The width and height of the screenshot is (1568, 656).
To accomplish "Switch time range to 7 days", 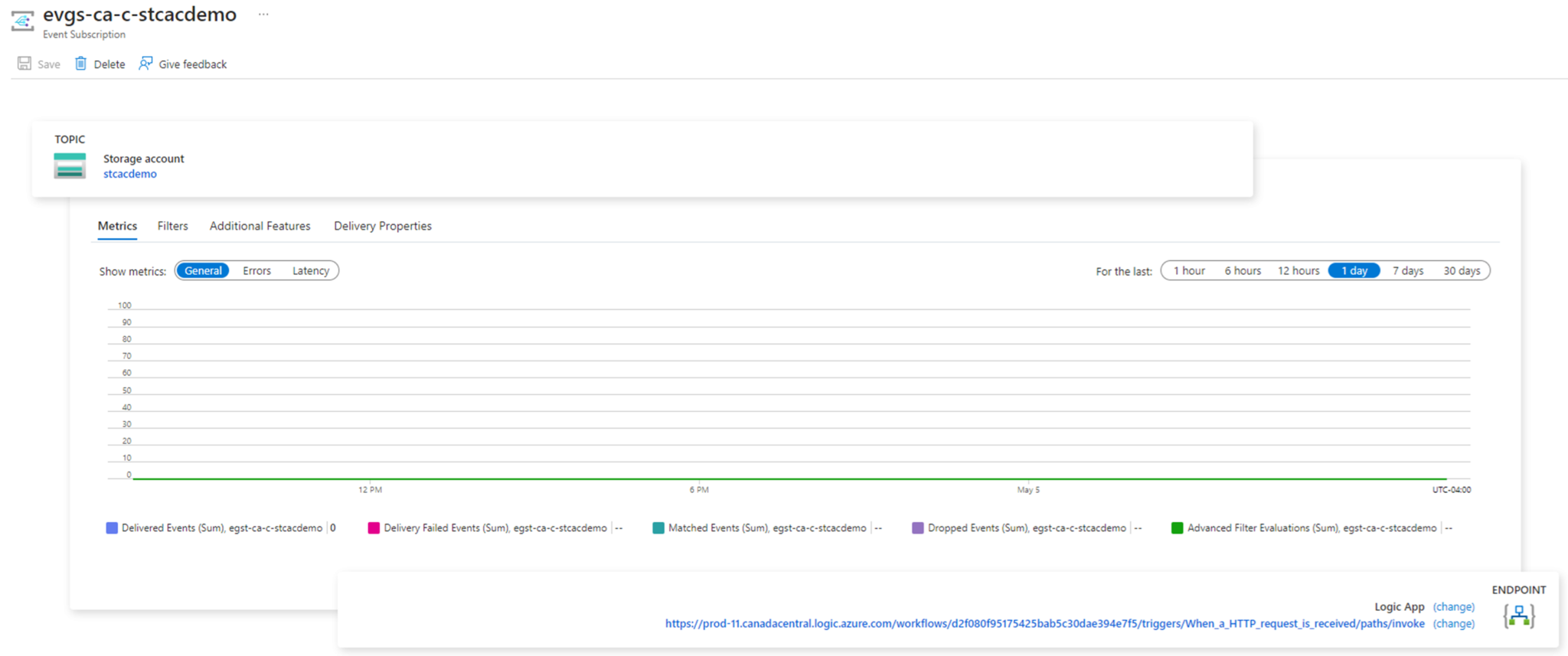I will (1408, 271).
